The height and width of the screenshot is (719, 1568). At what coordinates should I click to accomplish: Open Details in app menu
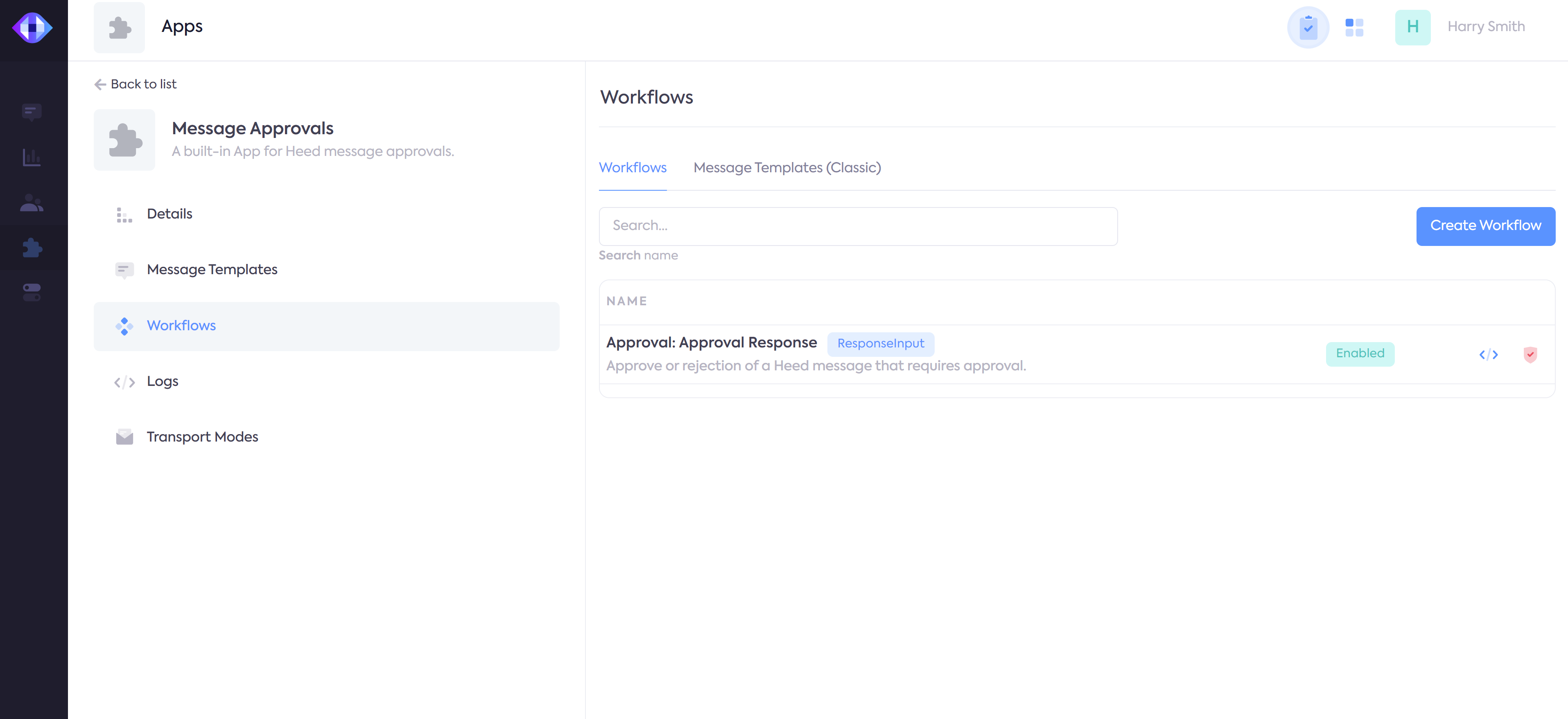pos(169,214)
